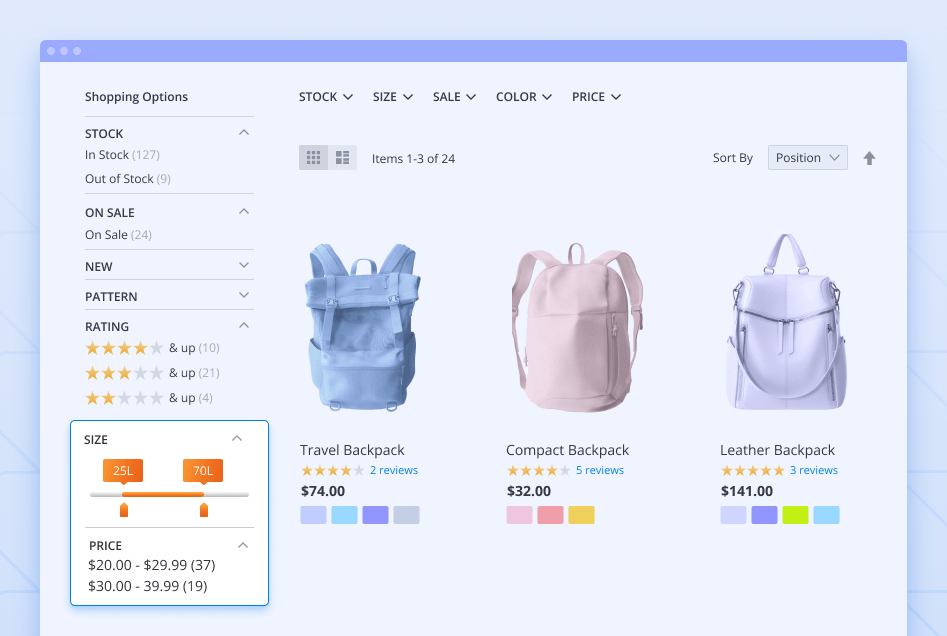Screen dimensions: 947x636
Task: Click the Leather Backpack star rating
Action: click(752, 471)
